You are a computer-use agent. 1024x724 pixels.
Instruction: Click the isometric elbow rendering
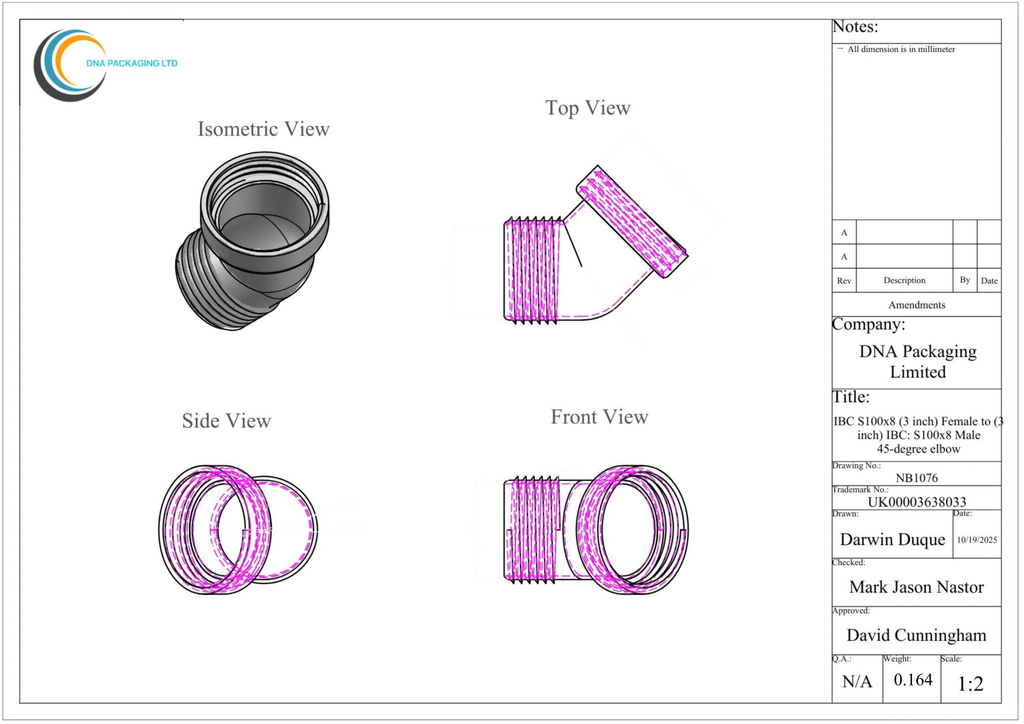tap(253, 241)
